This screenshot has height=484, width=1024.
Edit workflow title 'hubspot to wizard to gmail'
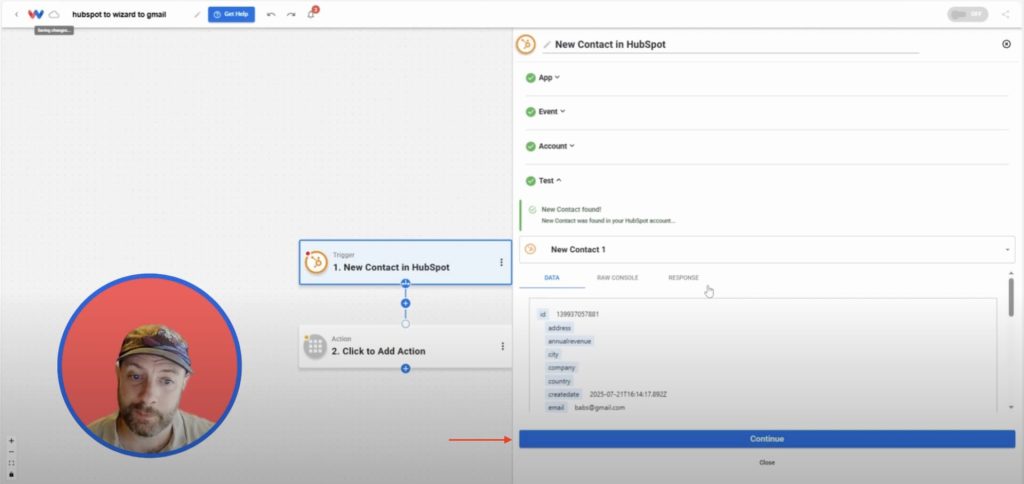[x=120, y=14]
